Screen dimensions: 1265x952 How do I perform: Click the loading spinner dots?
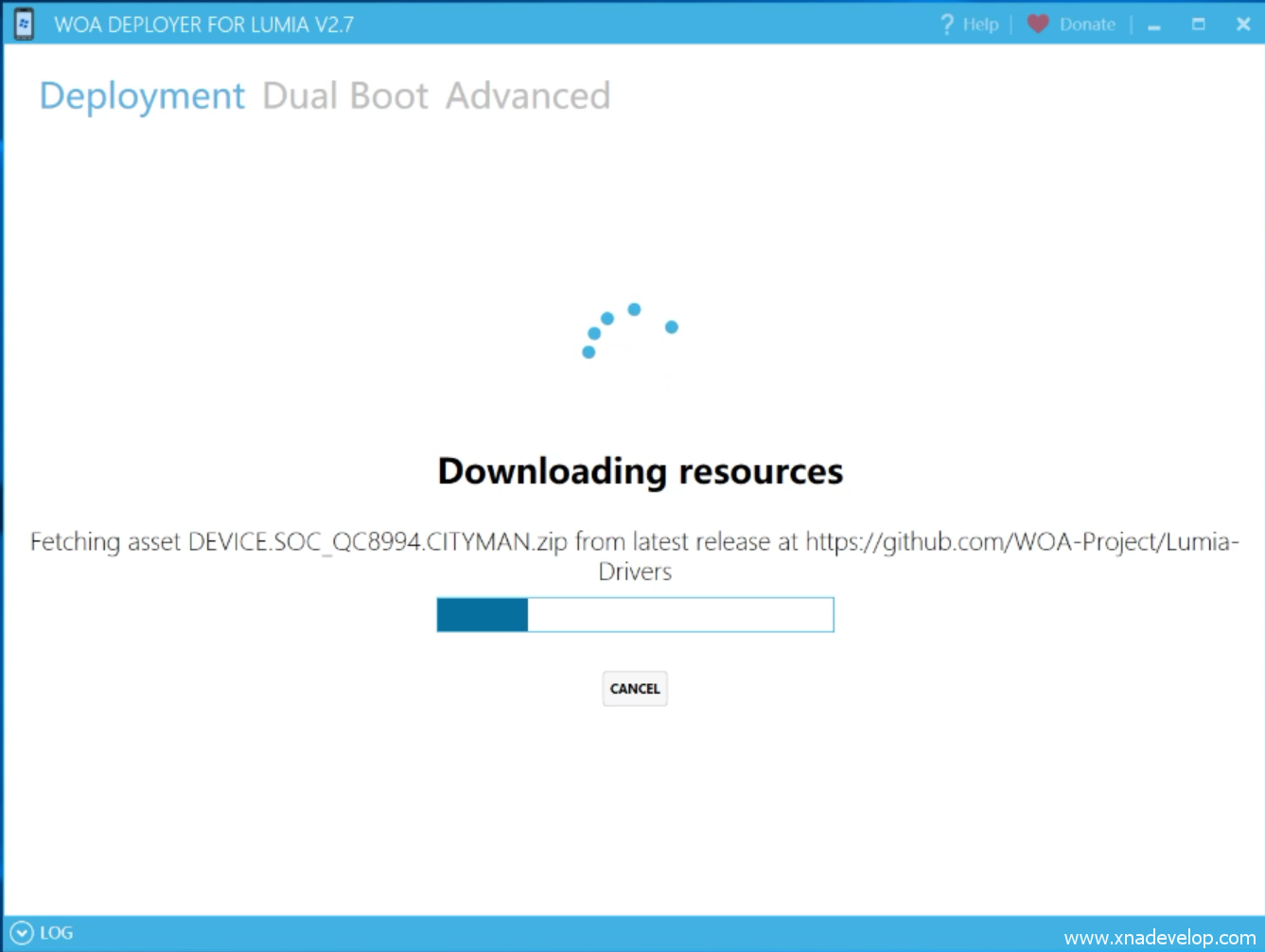(630, 331)
